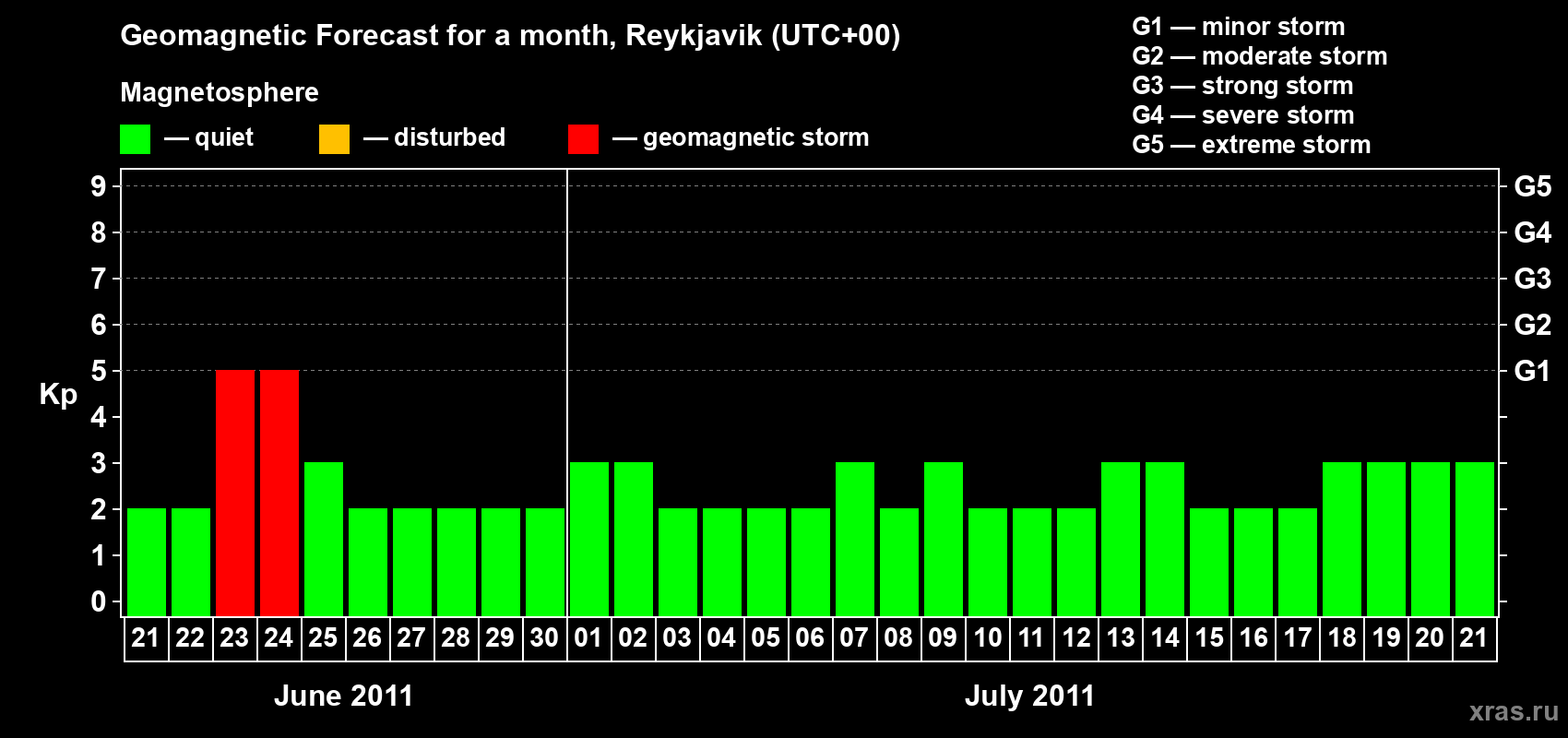This screenshot has height=738, width=1568.
Task: Click 'G3 — strong storm' legend text
Action: pos(1242,85)
